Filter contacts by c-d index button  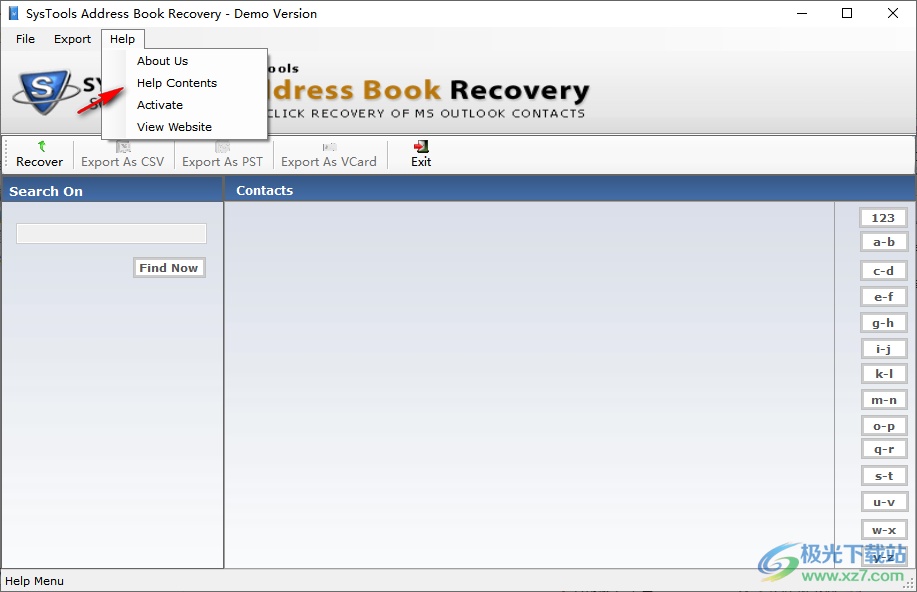[884, 271]
